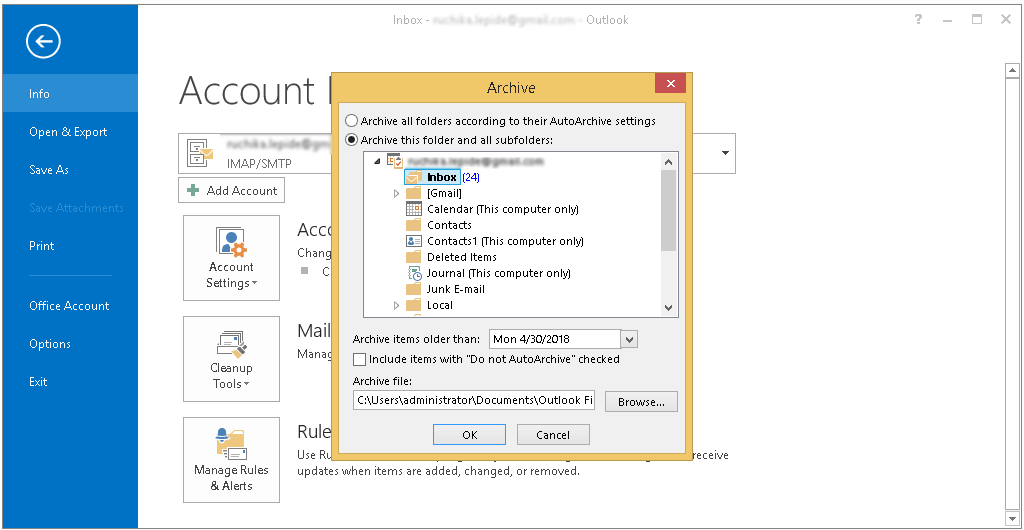The width and height of the screenshot is (1024, 530).
Task: Click the Deleted Items folder icon
Action: [x=413, y=257]
